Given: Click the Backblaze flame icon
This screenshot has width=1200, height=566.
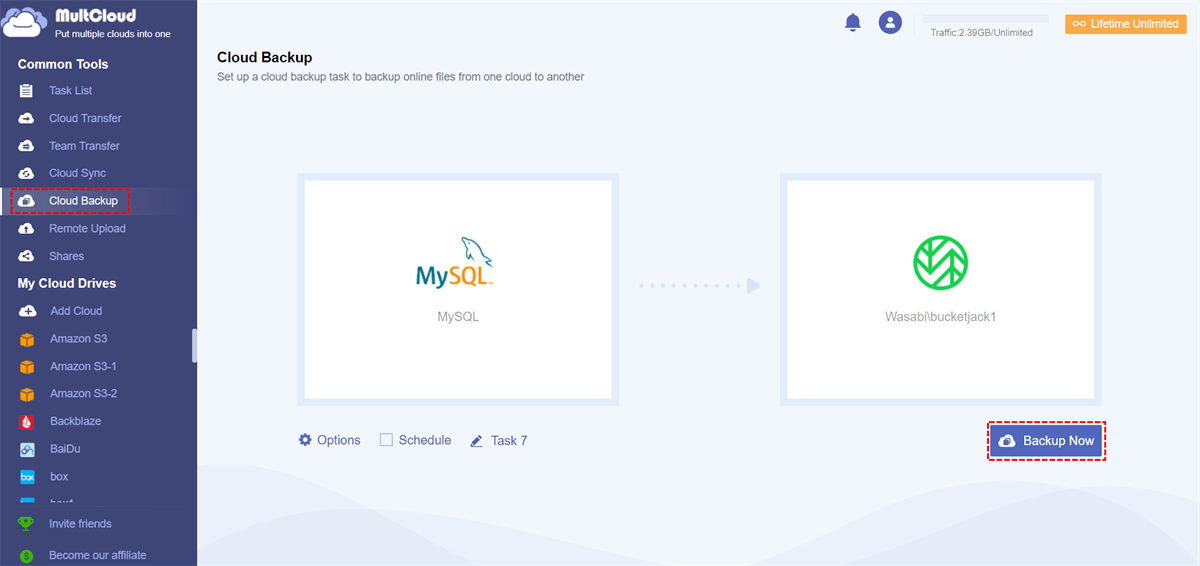Looking at the screenshot, I should pos(27,422).
